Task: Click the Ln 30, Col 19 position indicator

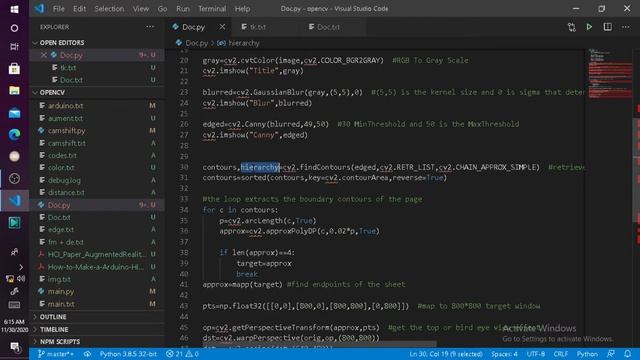Action: click(x=446, y=354)
